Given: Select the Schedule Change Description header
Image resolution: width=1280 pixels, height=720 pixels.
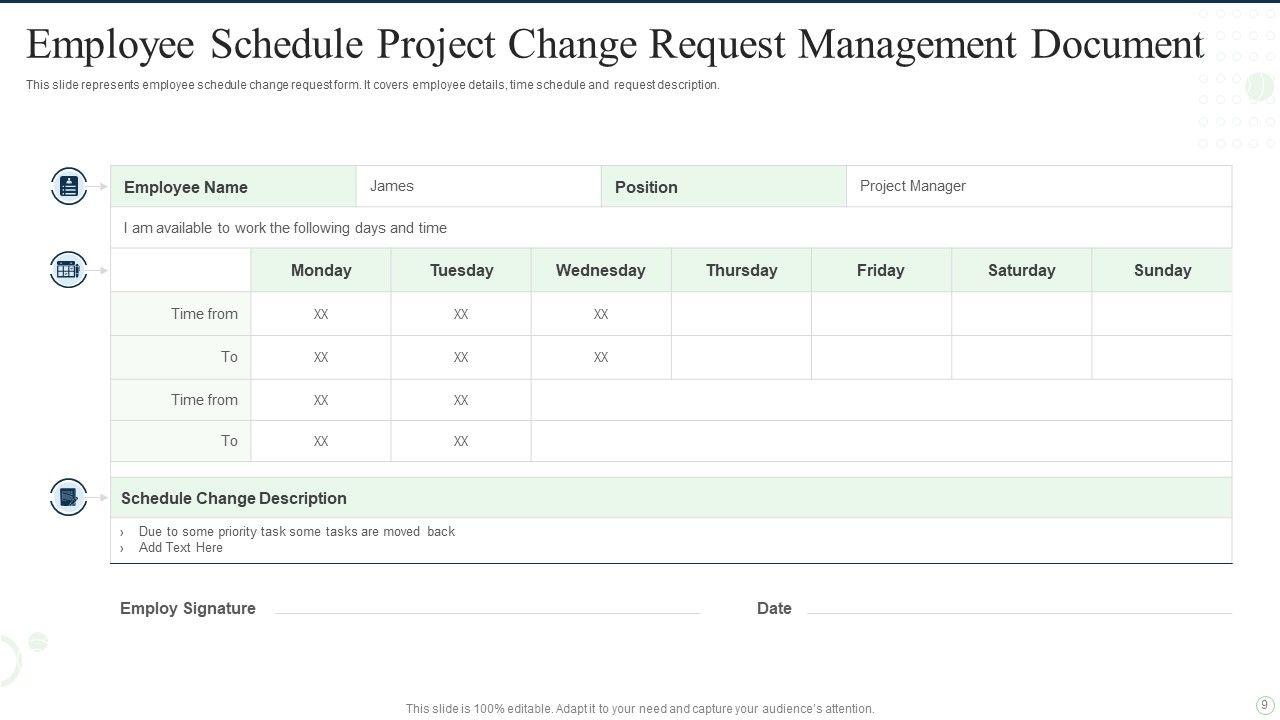Looking at the screenshot, I should tap(234, 498).
